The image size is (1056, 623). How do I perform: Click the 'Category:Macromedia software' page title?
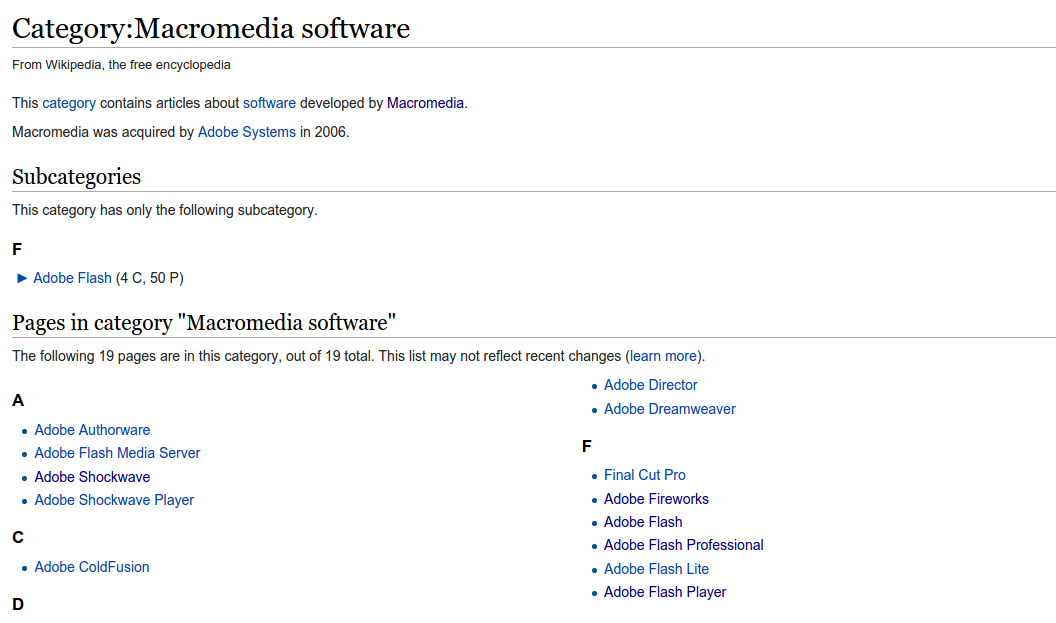(x=211, y=28)
